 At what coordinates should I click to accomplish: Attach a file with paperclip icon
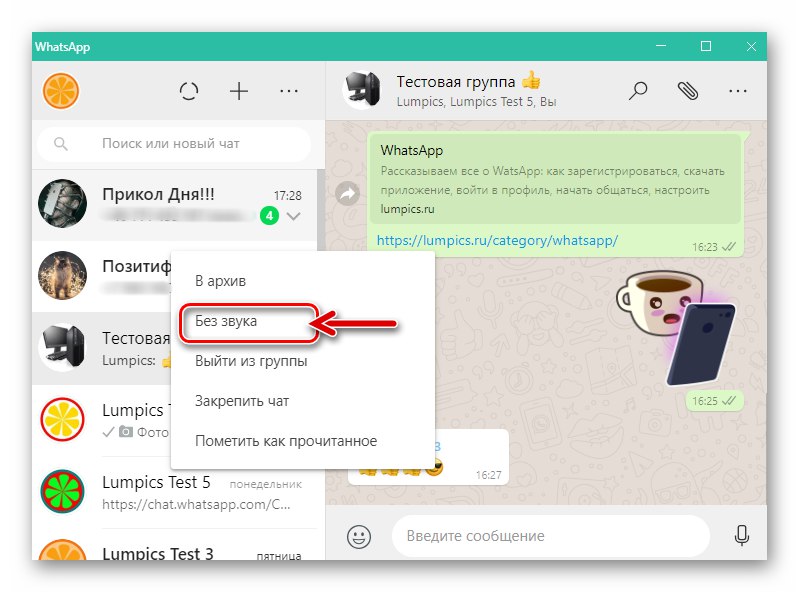(687, 91)
